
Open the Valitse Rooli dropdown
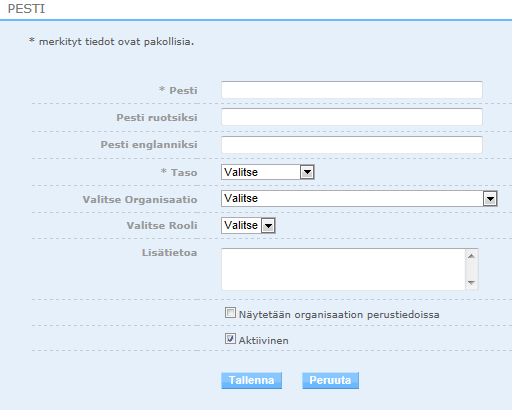[x=248, y=225]
